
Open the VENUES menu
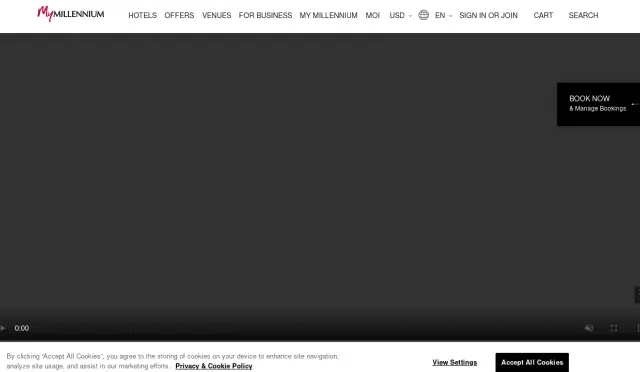(x=216, y=16)
